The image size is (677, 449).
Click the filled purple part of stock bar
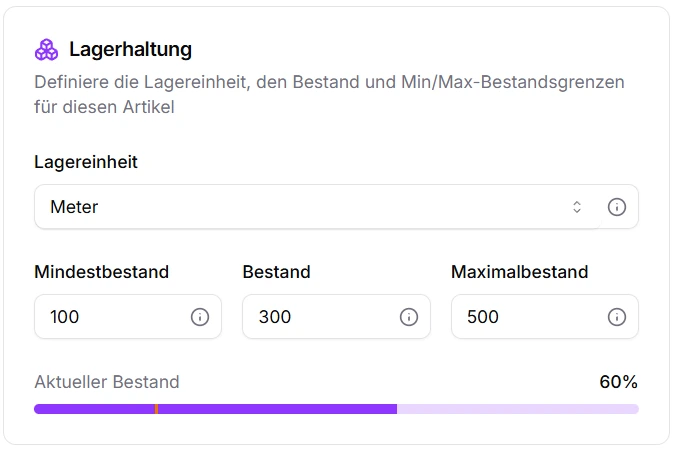[280, 409]
